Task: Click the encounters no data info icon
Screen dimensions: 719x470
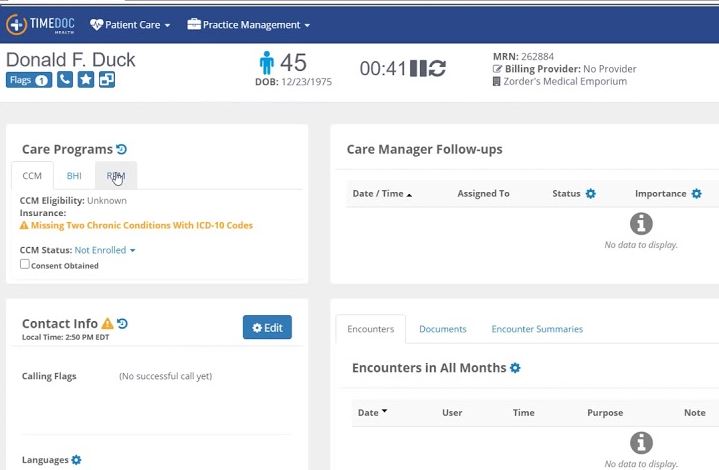Action: [x=641, y=443]
